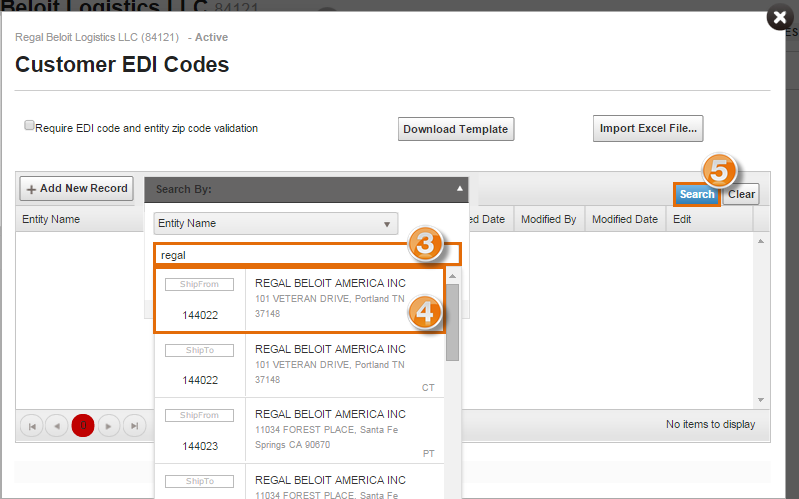799x499 pixels.
Task: Open the Import Excel File dialog
Action: click(x=648, y=128)
